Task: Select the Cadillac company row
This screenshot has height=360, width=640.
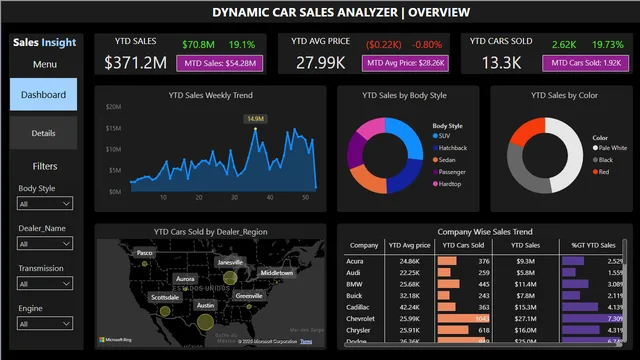Action: point(483,307)
